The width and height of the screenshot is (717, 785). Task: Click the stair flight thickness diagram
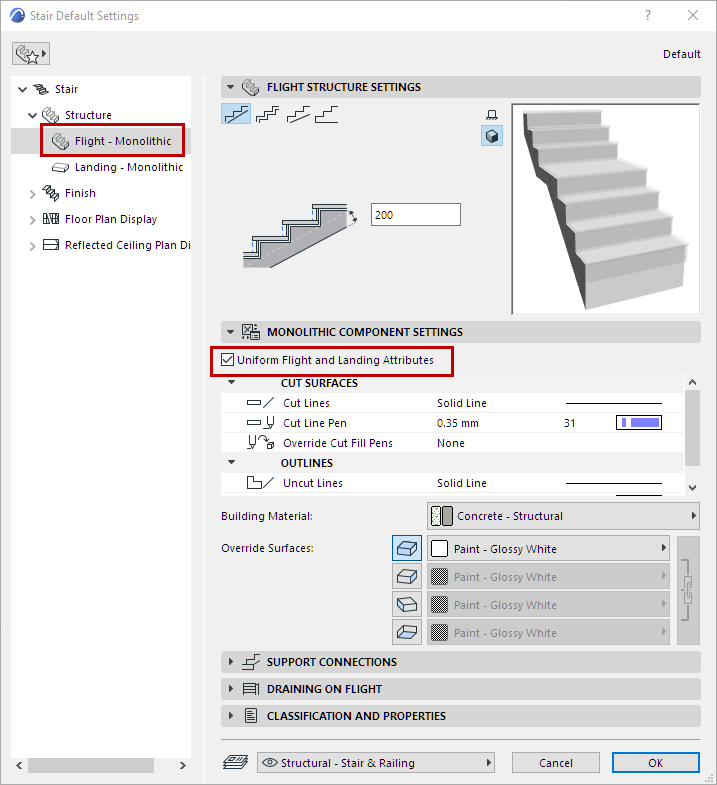299,236
